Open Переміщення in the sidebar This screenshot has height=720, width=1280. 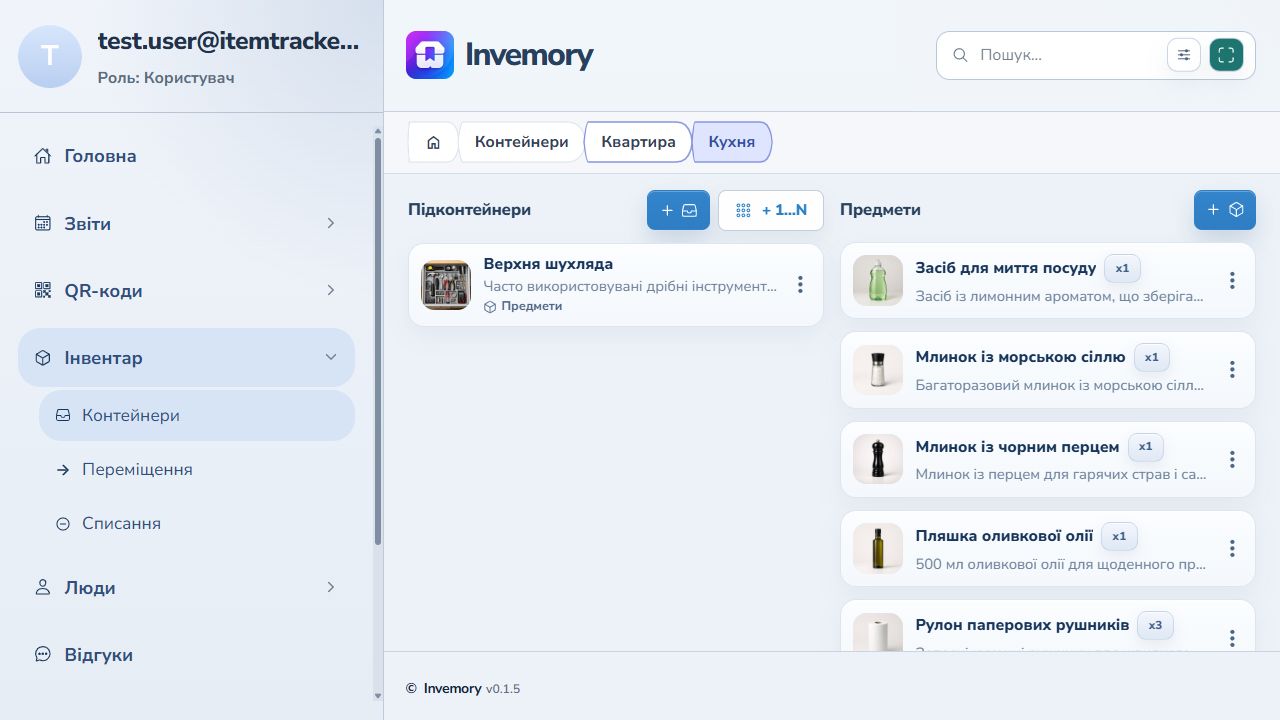(x=197, y=469)
